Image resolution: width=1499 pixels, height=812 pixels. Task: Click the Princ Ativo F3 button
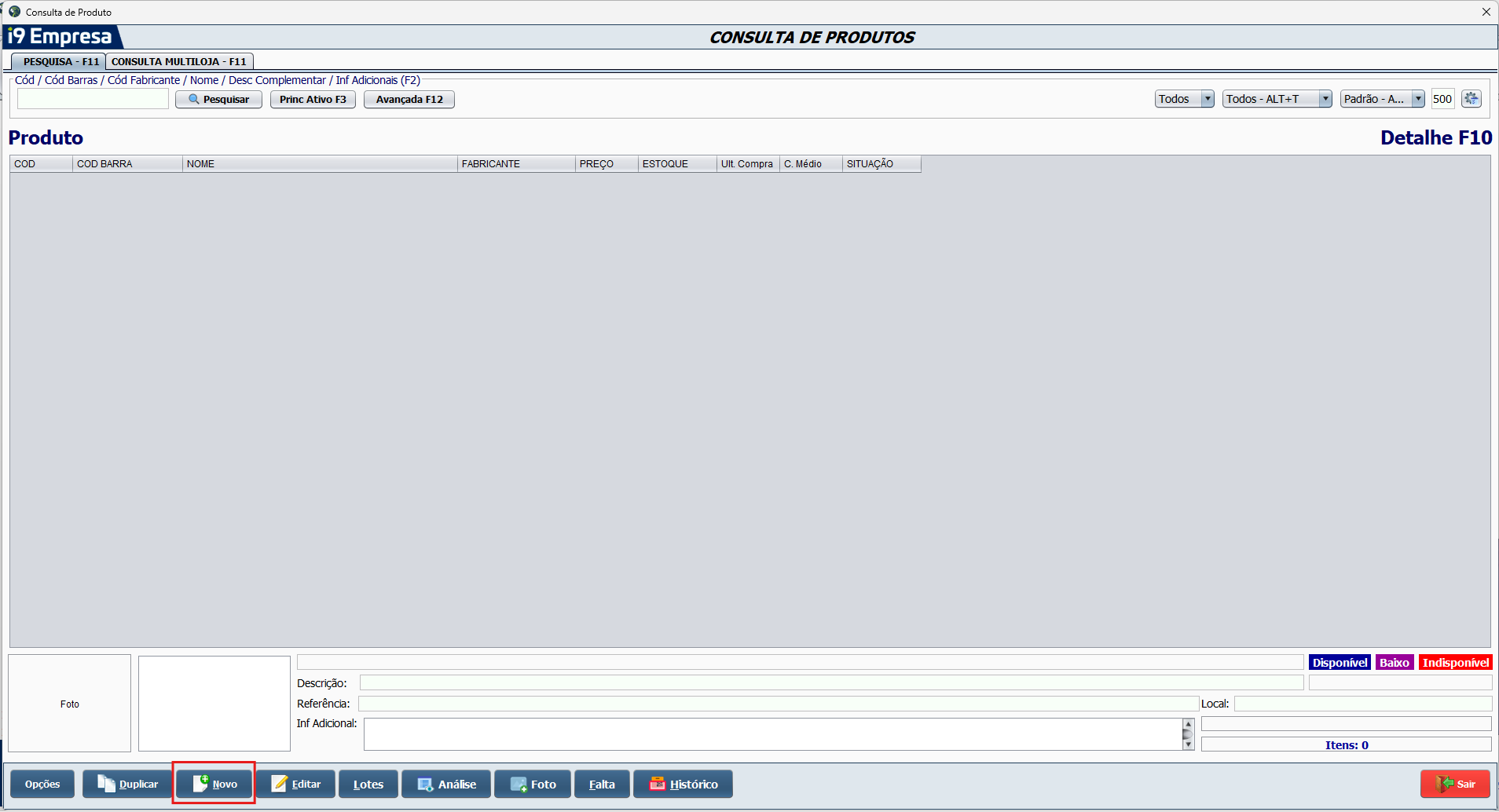[313, 100]
